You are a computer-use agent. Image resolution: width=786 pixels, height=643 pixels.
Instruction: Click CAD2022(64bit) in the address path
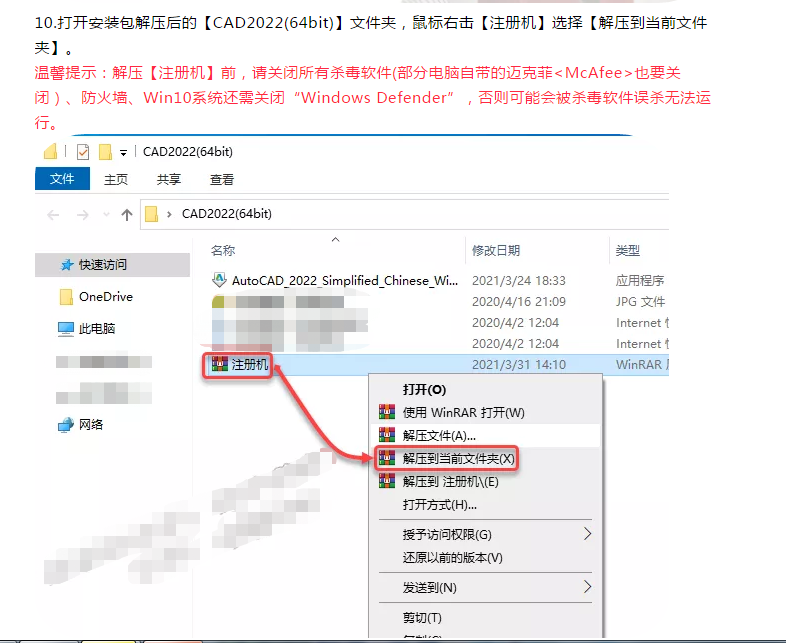tap(227, 214)
